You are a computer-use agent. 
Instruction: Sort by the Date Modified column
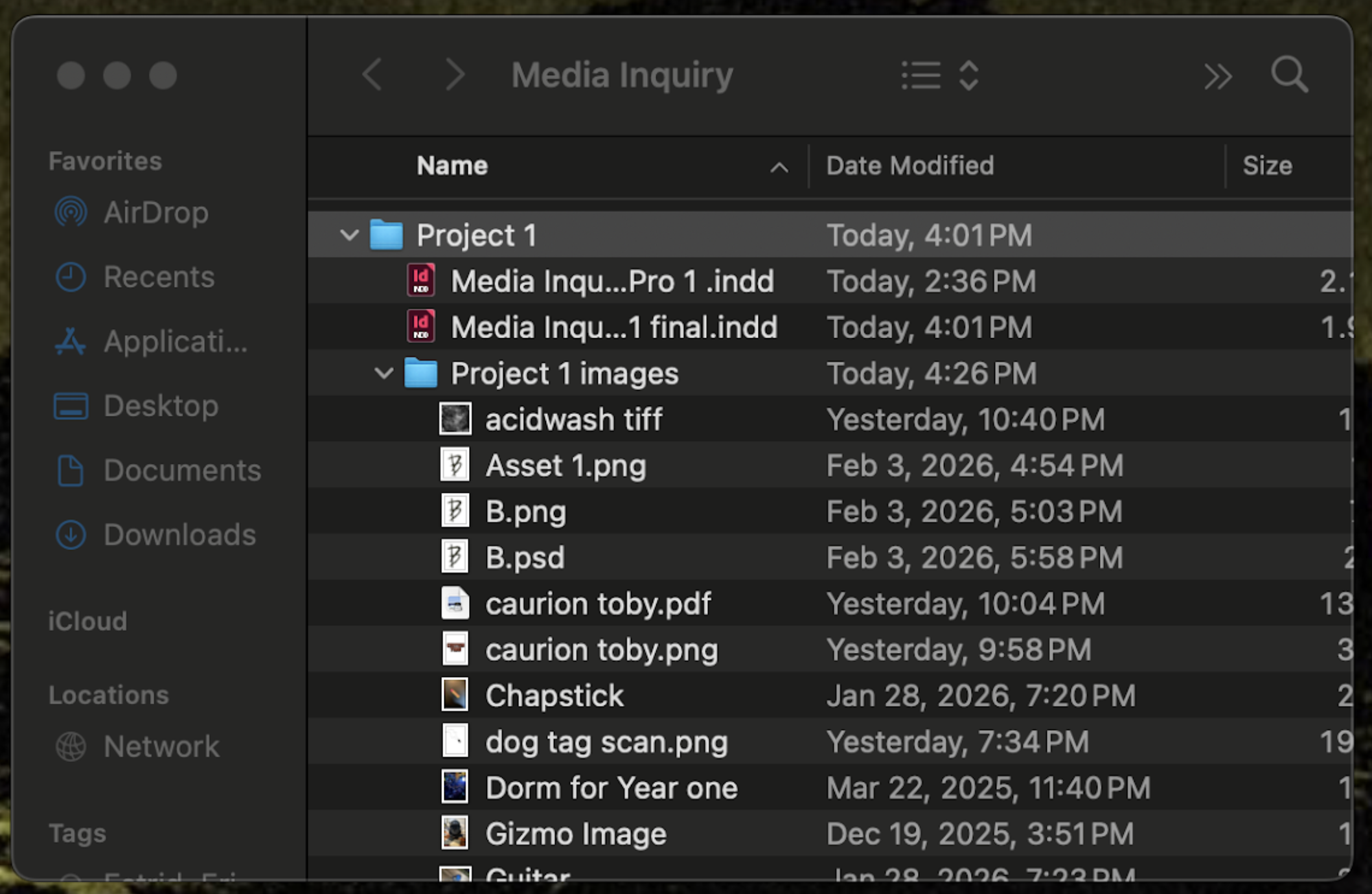point(909,166)
